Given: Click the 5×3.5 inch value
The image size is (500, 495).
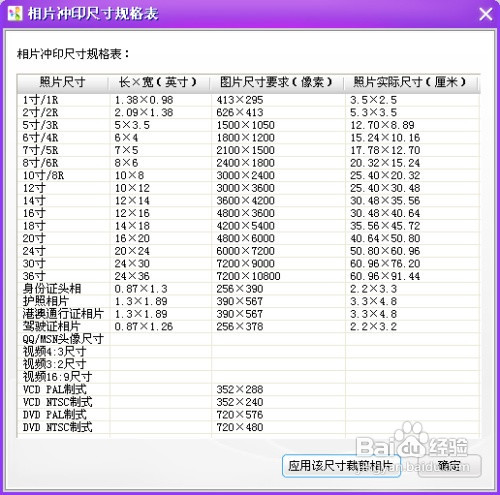Looking at the screenshot, I should pos(132,125).
